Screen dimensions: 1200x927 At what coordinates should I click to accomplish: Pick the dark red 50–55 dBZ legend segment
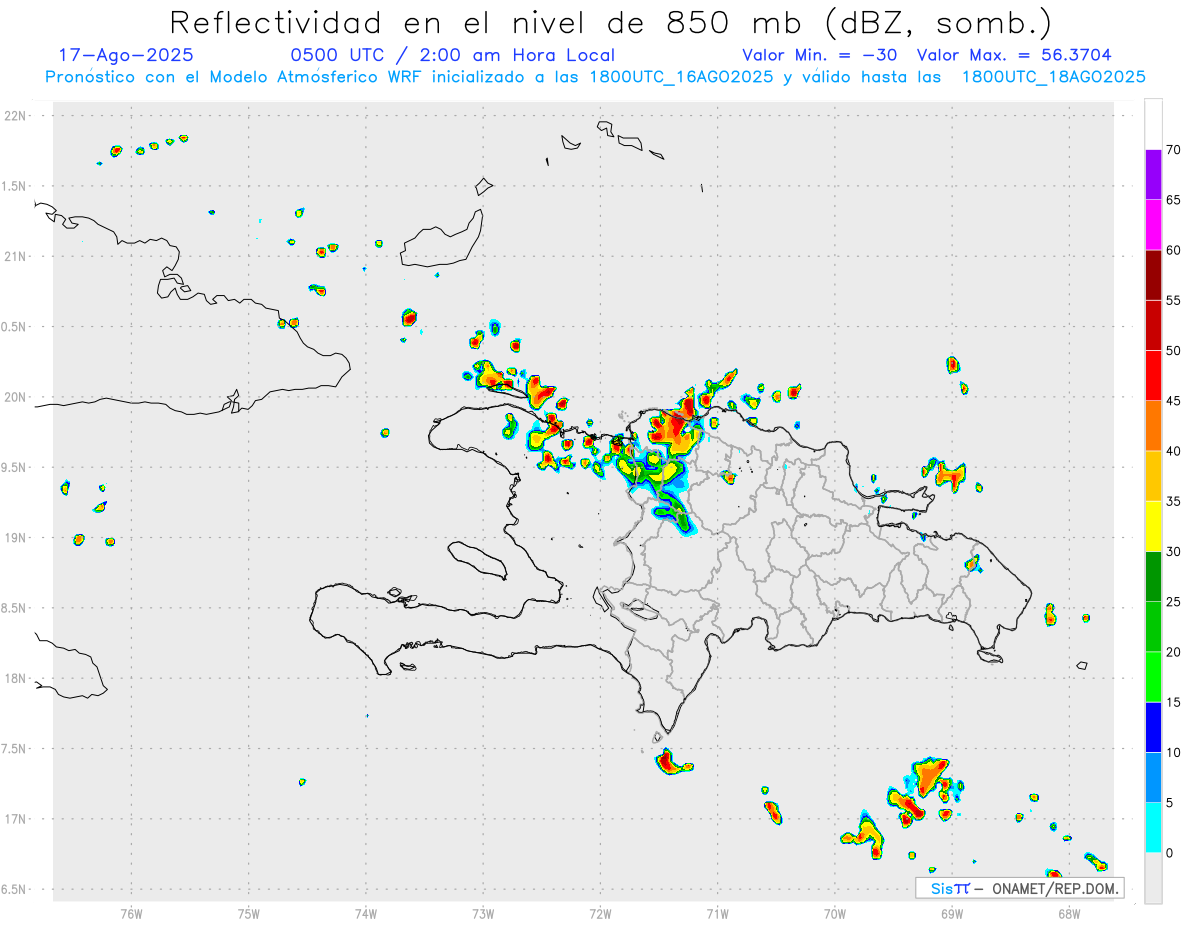[1153, 325]
